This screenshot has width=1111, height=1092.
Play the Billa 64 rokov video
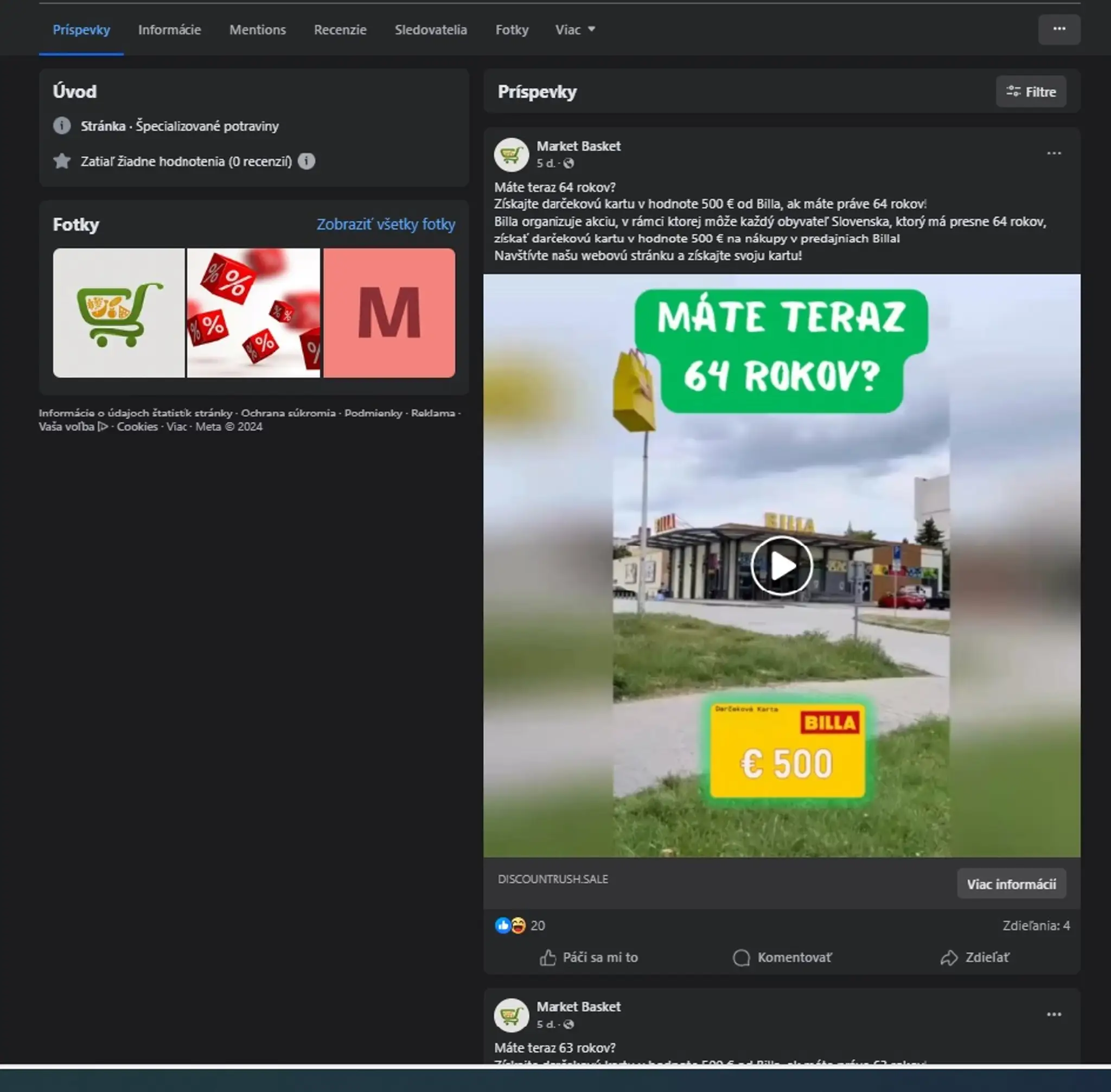point(782,565)
